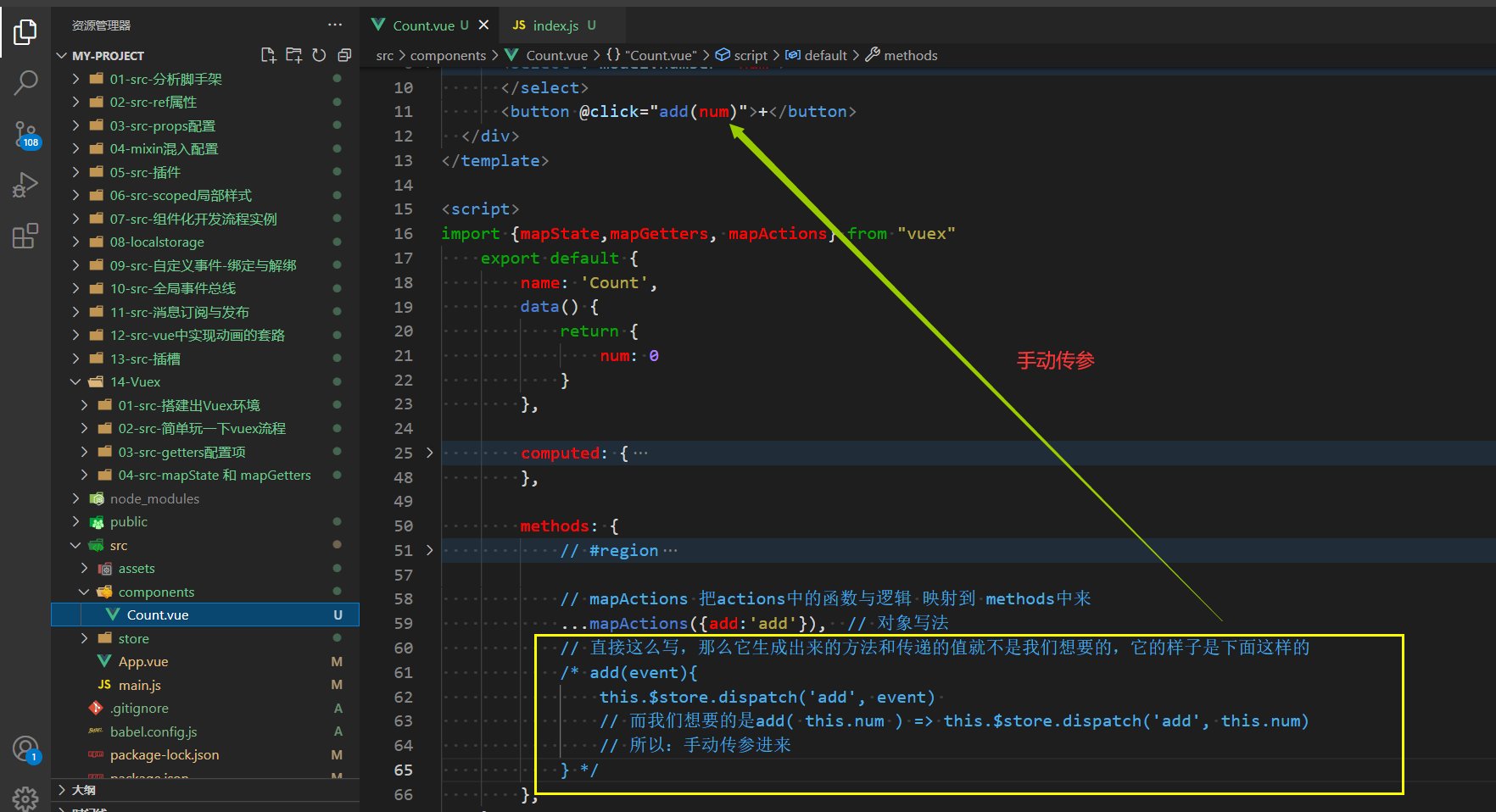Expand the 01-src-分析脚手架 folder
The width and height of the screenshot is (1496, 812).
click(x=205, y=79)
